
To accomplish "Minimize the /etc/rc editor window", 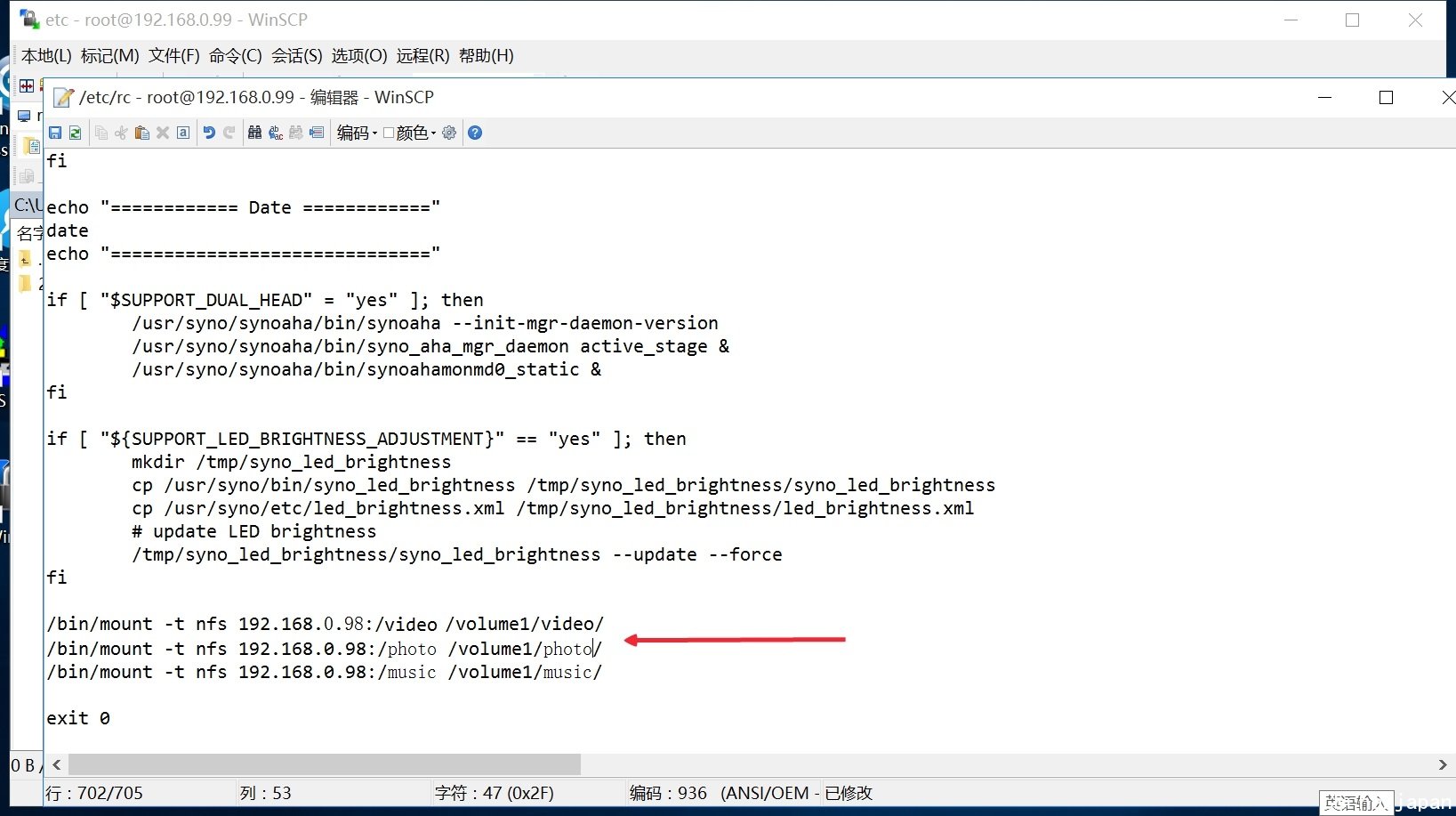I will [x=1324, y=98].
